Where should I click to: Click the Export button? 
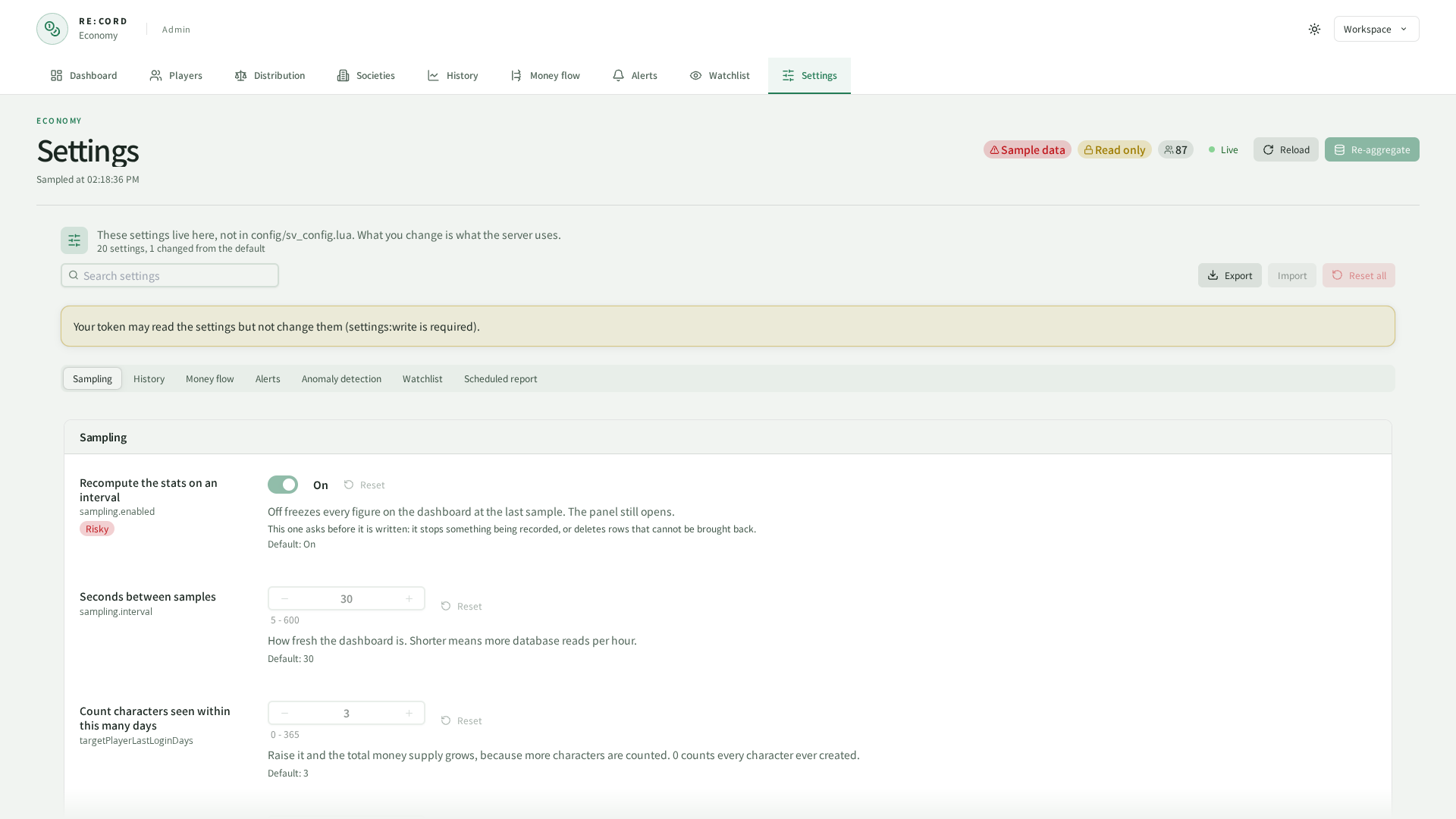point(1230,275)
